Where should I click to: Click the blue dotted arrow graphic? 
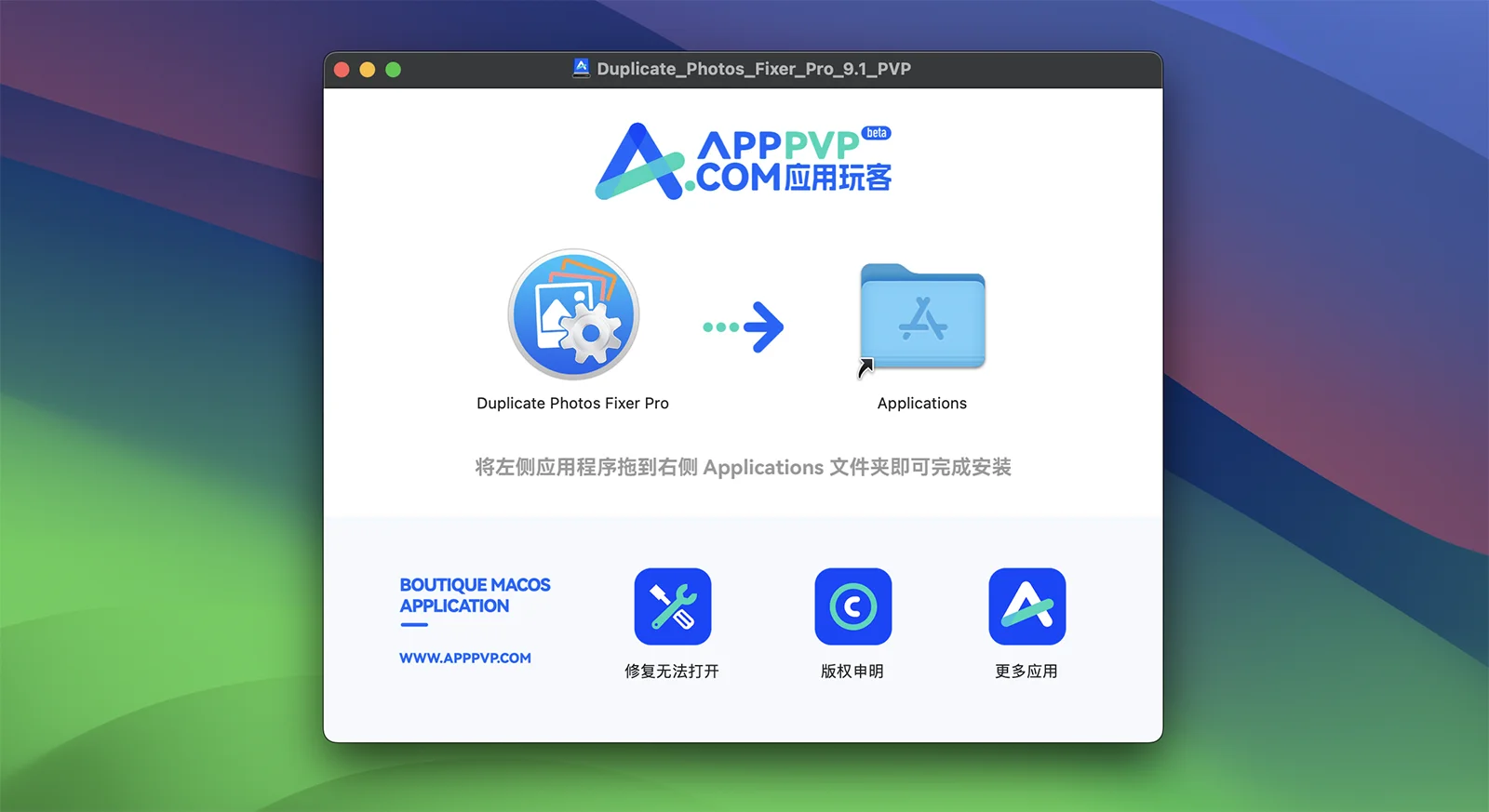[x=743, y=326]
